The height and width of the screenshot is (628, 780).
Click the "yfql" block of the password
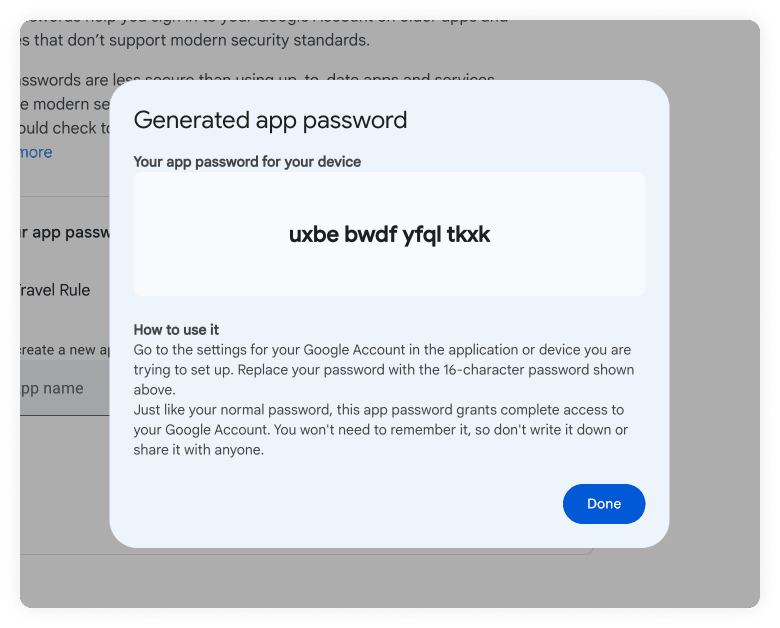(x=421, y=235)
